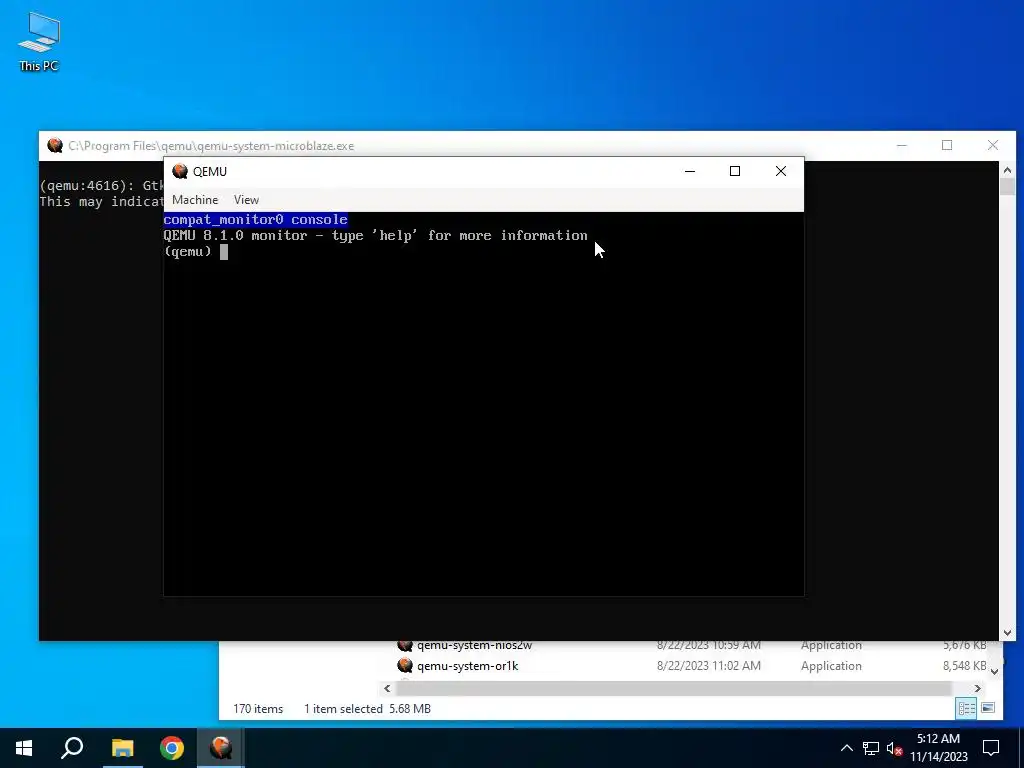This screenshot has width=1024, height=768.
Task: Click console window scrollbar down arrow
Action: (x=1007, y=632)
